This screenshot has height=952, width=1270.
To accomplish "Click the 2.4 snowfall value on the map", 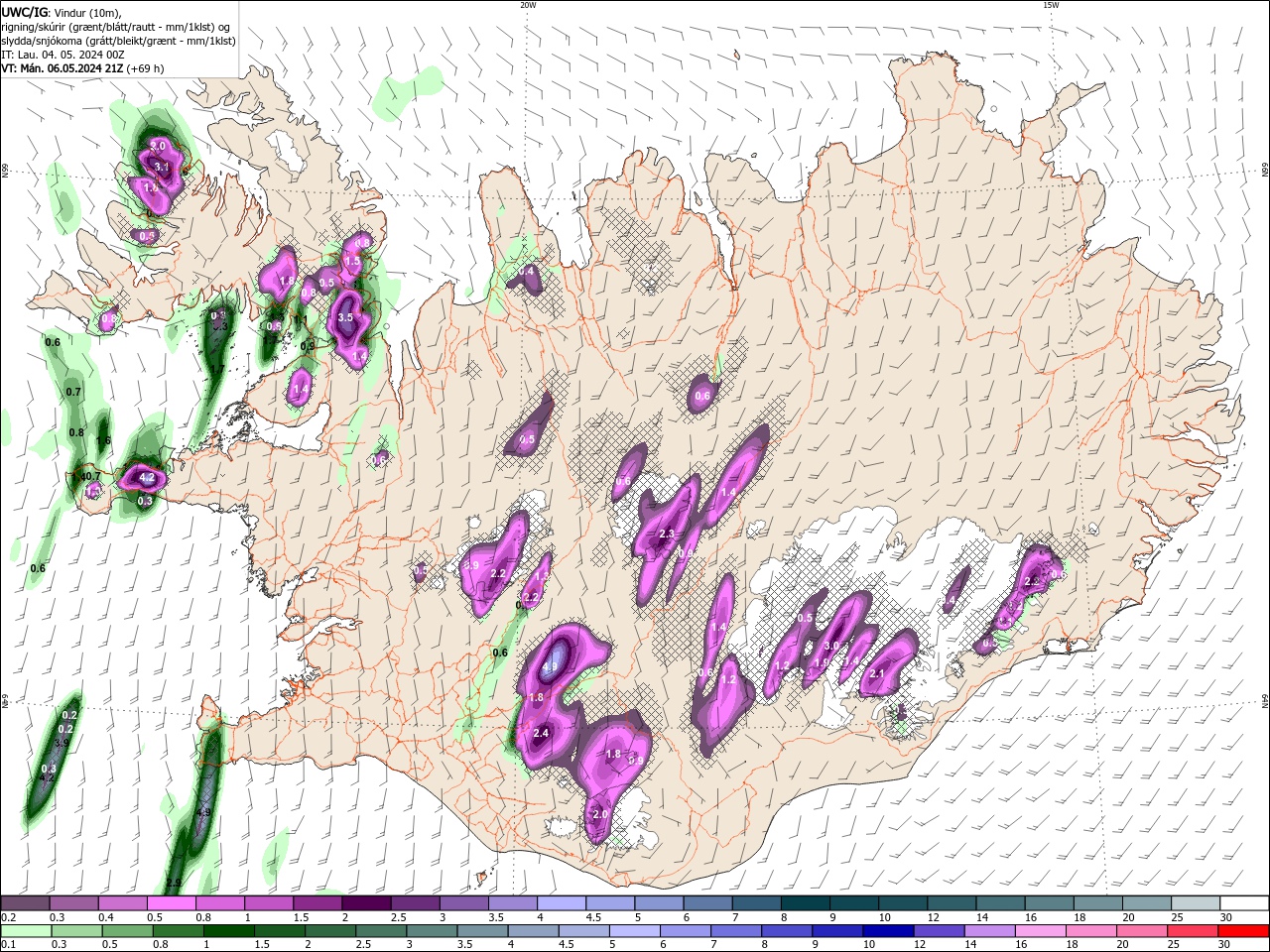I will point(541,733).
